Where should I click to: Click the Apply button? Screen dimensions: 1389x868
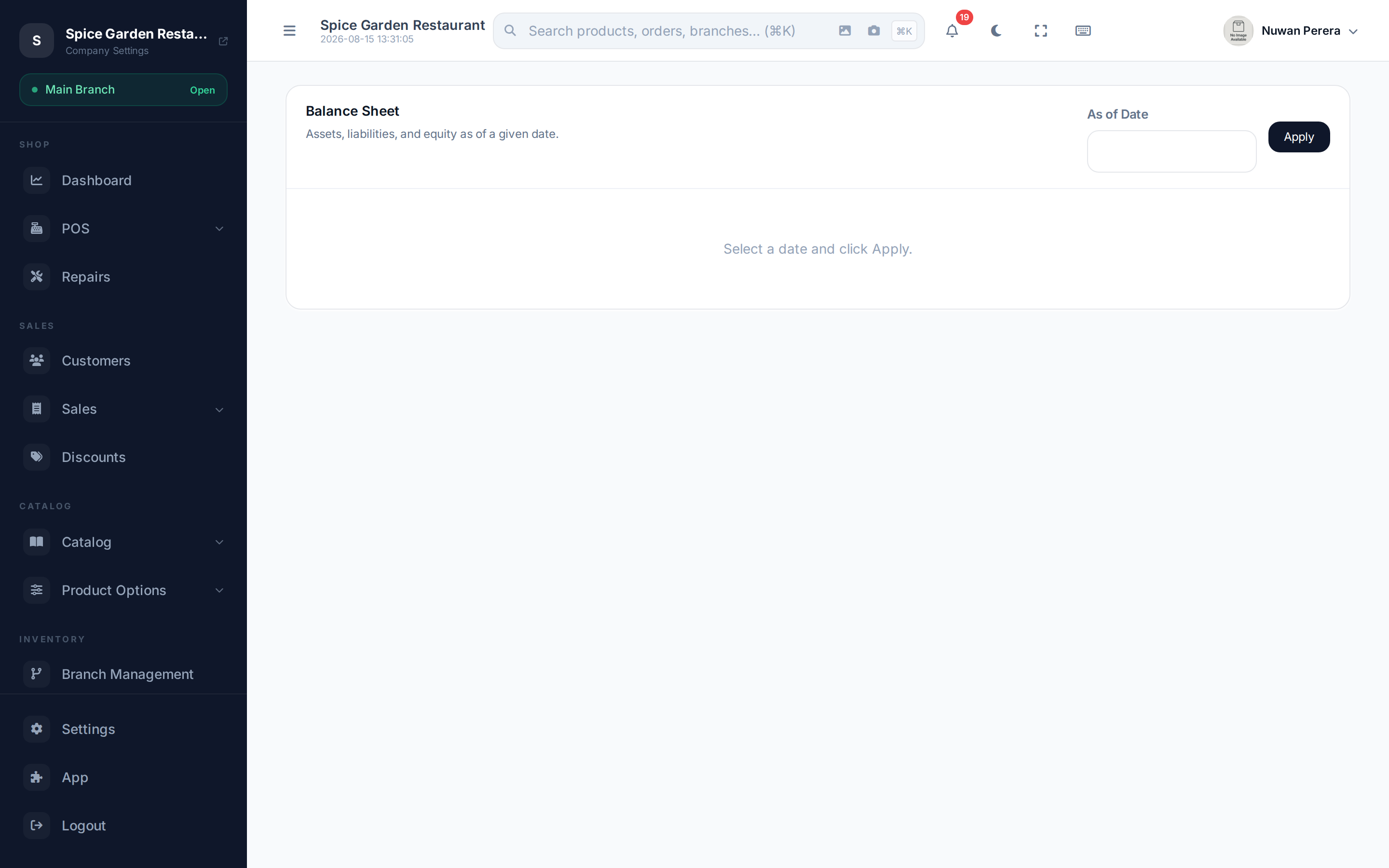pyautogui.click(x=1298, y=137)
